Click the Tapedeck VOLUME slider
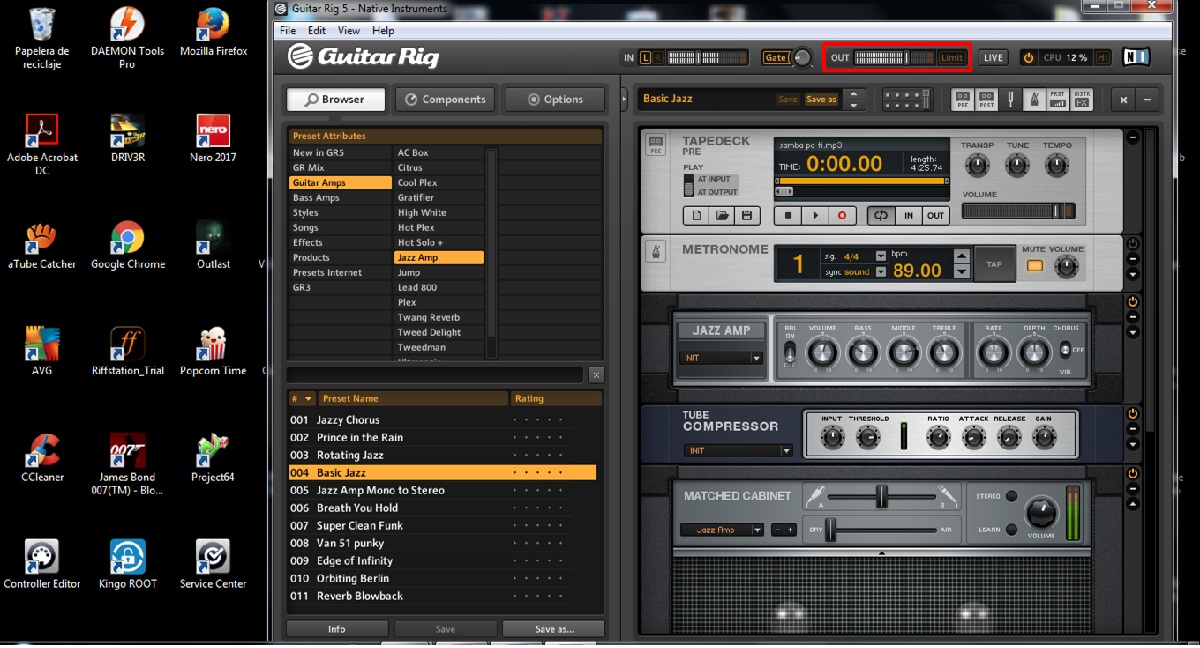 (x=1018, y=211)
